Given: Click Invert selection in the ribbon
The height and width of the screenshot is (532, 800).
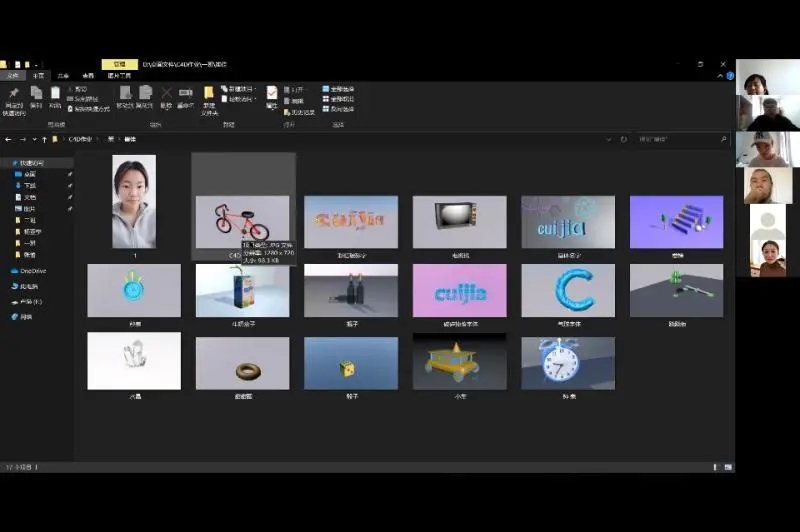Looking at the screenshot, I should click(338, 108).
